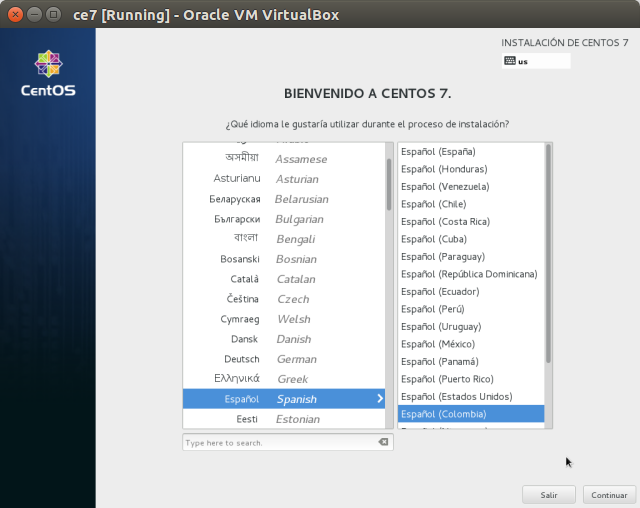Select Deutsch German language

click(284, 359)
